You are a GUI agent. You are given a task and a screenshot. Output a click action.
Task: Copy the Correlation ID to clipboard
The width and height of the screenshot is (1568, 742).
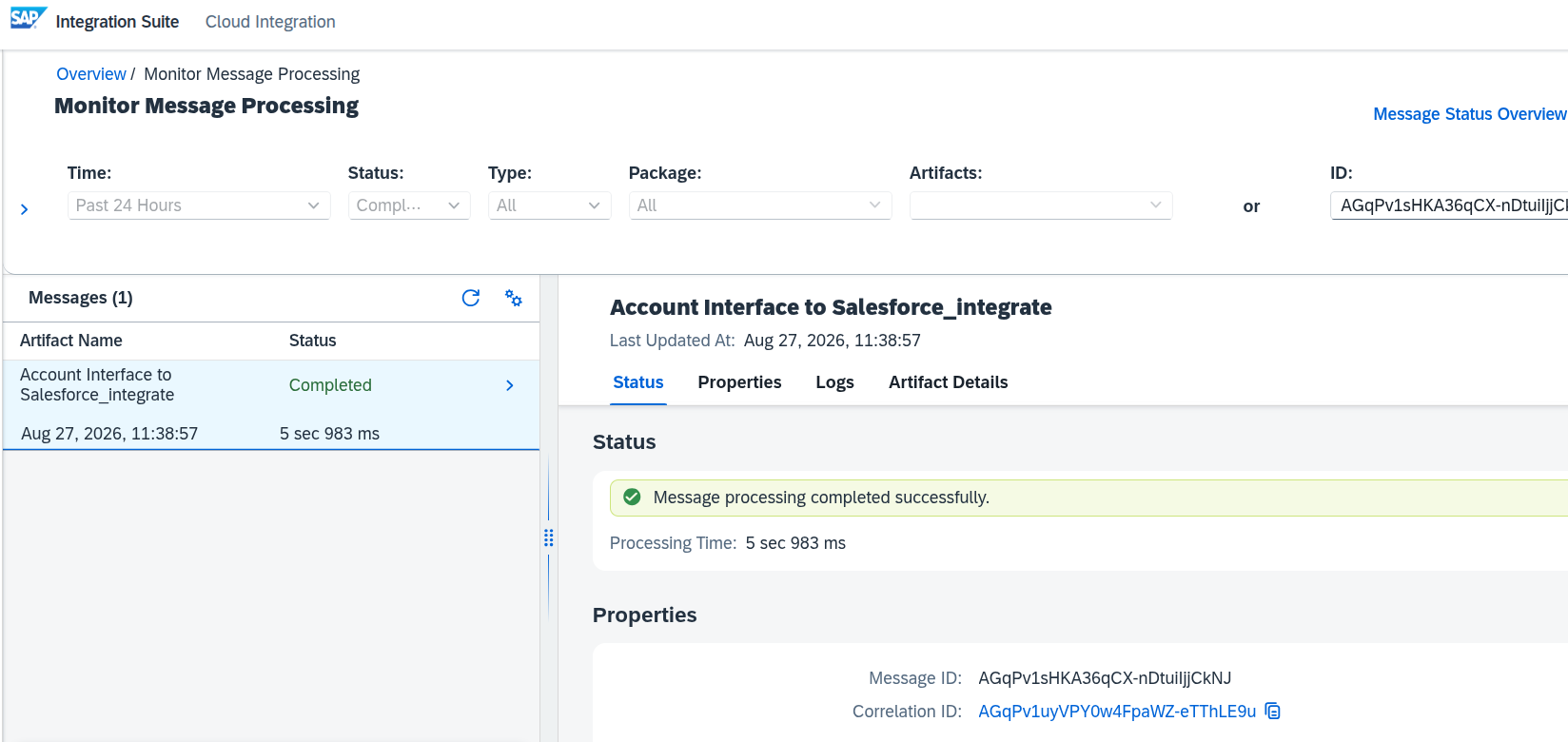(1273, 712)
